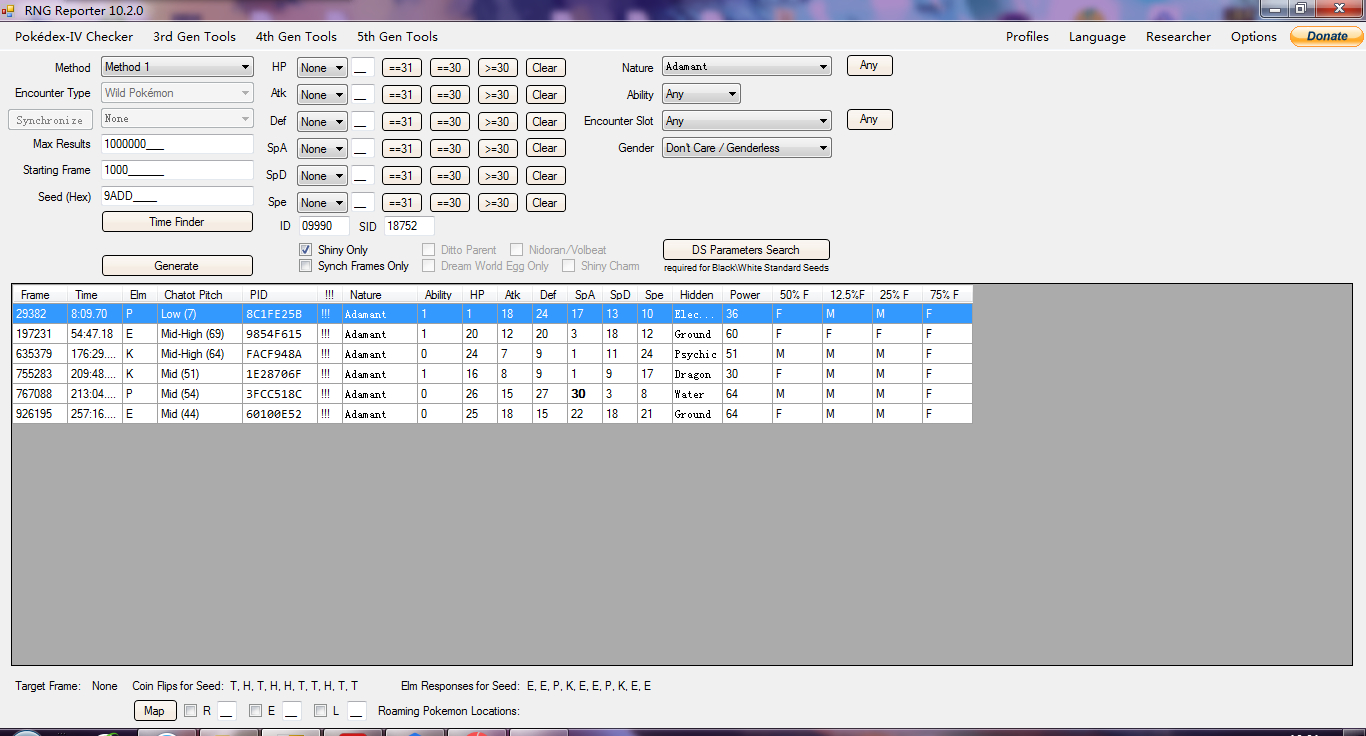Click the Donate button
Screen dimensions: 1366x736
tap(1327, 36)
